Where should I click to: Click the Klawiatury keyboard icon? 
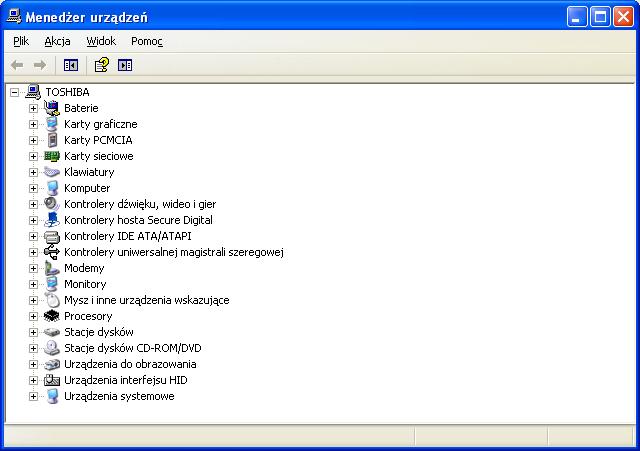pyautogui.click(x=52, y=172)
